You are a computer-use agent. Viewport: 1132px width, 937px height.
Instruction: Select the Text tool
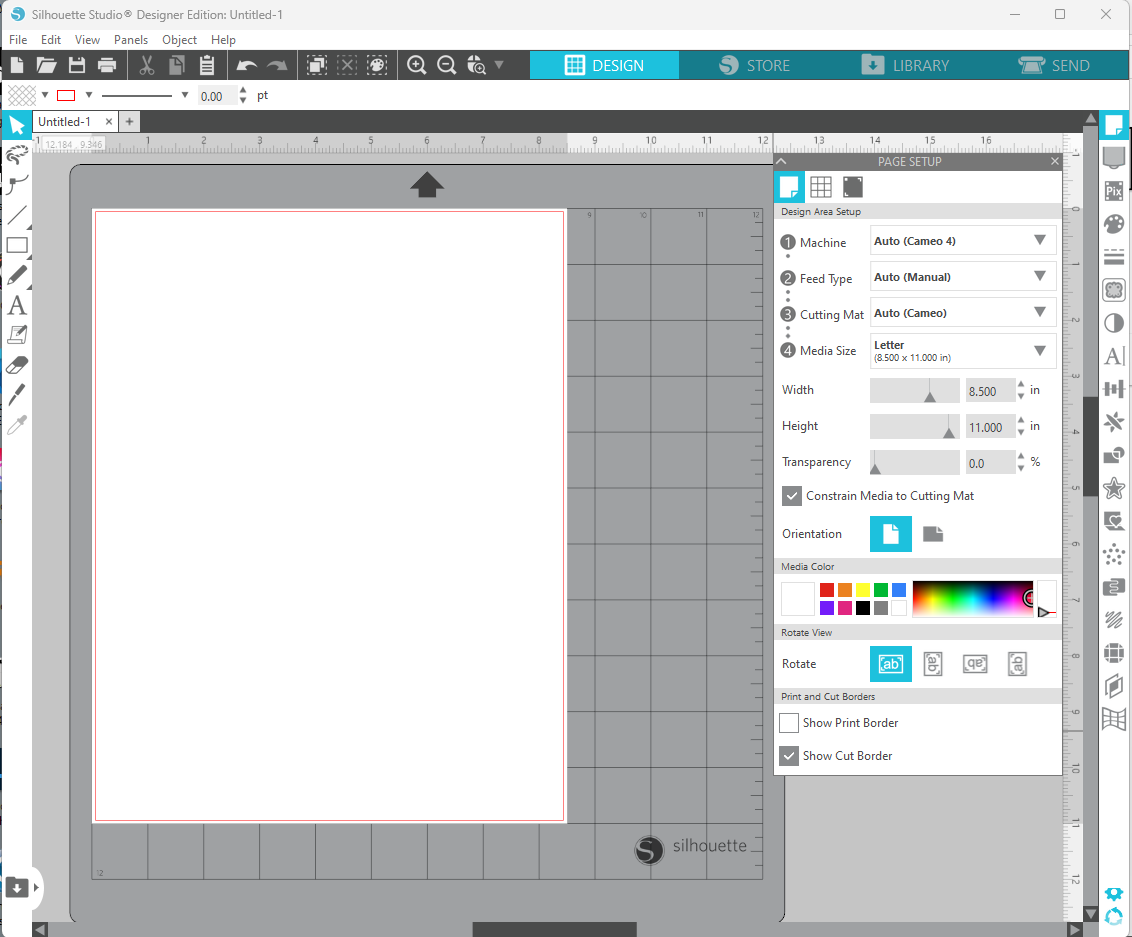(16, 305)
